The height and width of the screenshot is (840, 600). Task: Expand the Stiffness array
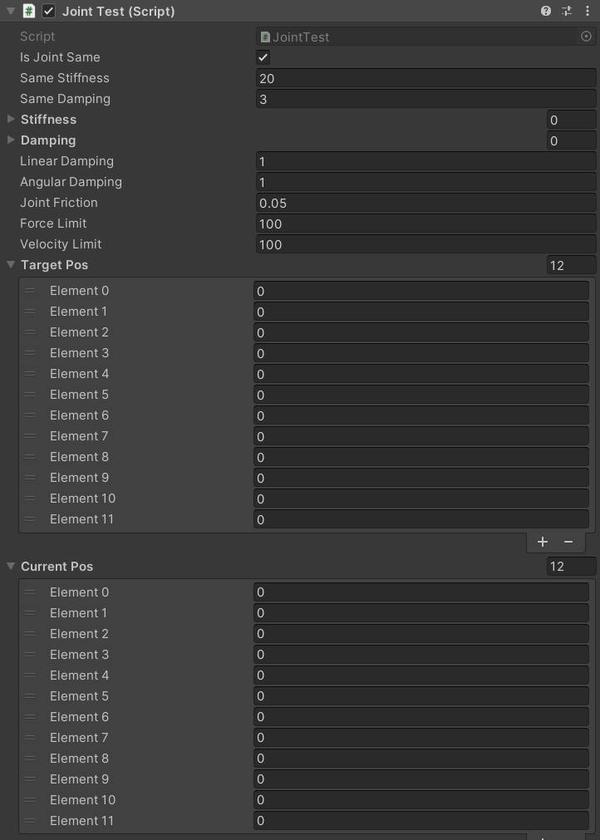(x=11, y=119)
